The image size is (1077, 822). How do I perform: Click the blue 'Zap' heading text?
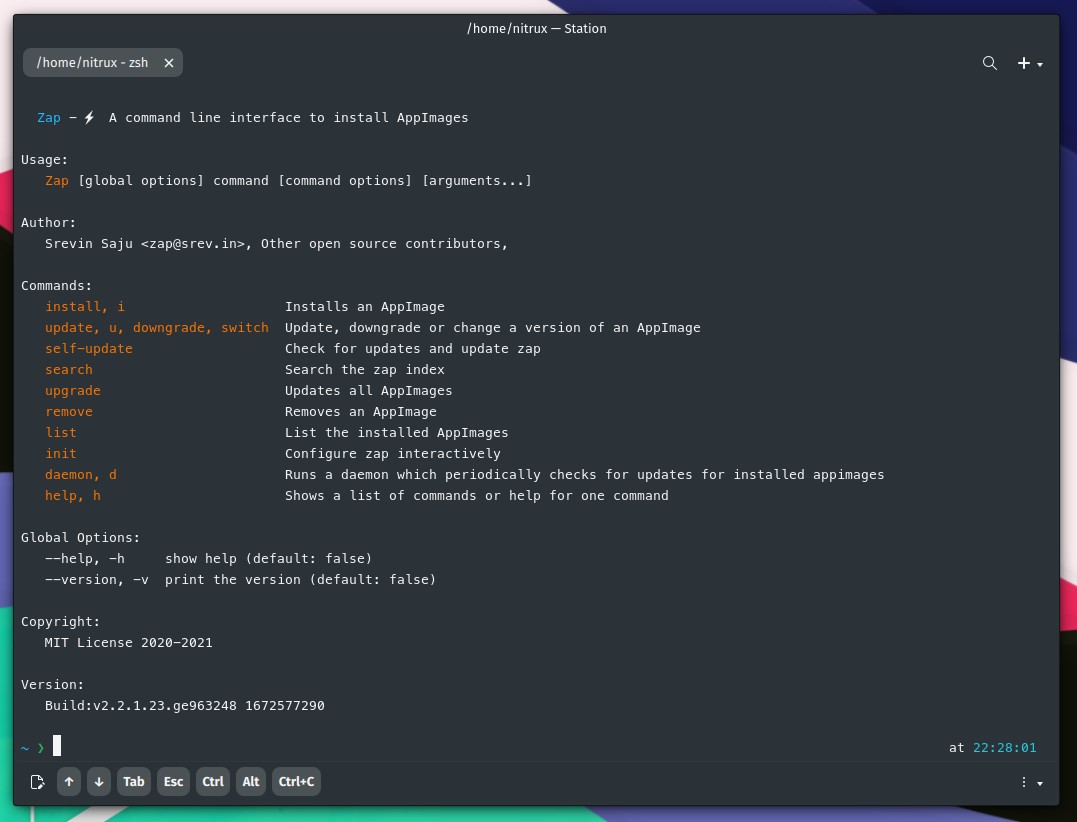click(x=49, y=117)
